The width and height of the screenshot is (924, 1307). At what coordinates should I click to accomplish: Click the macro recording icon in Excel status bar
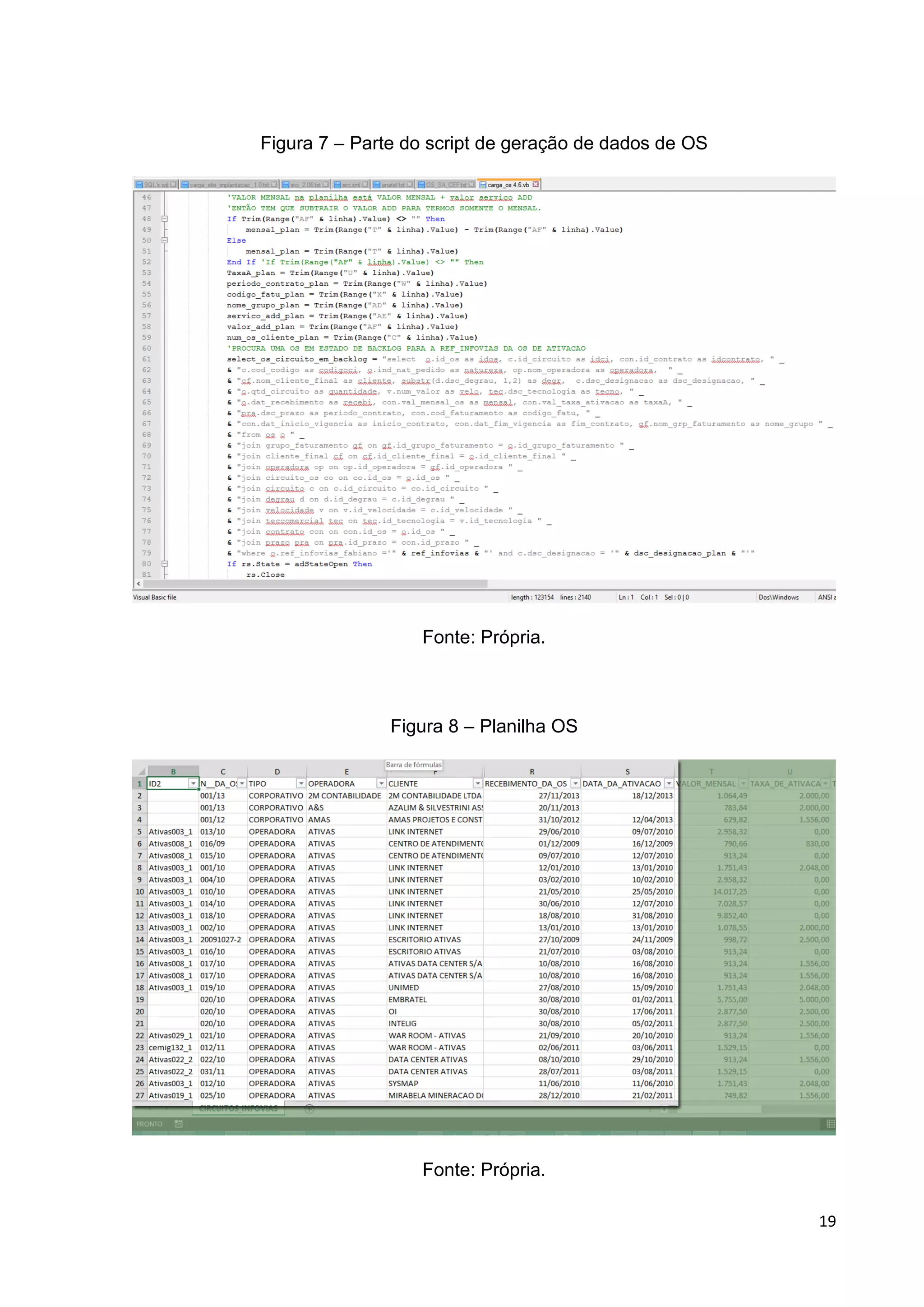[x=179, y=1124]
